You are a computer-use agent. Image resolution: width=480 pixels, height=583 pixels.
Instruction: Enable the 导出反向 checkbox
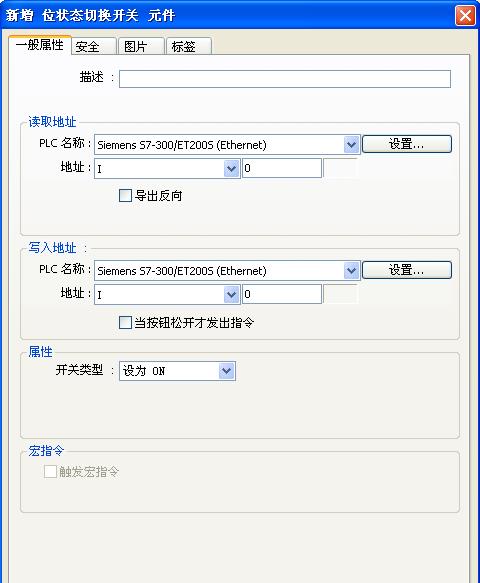coord(125,195)
